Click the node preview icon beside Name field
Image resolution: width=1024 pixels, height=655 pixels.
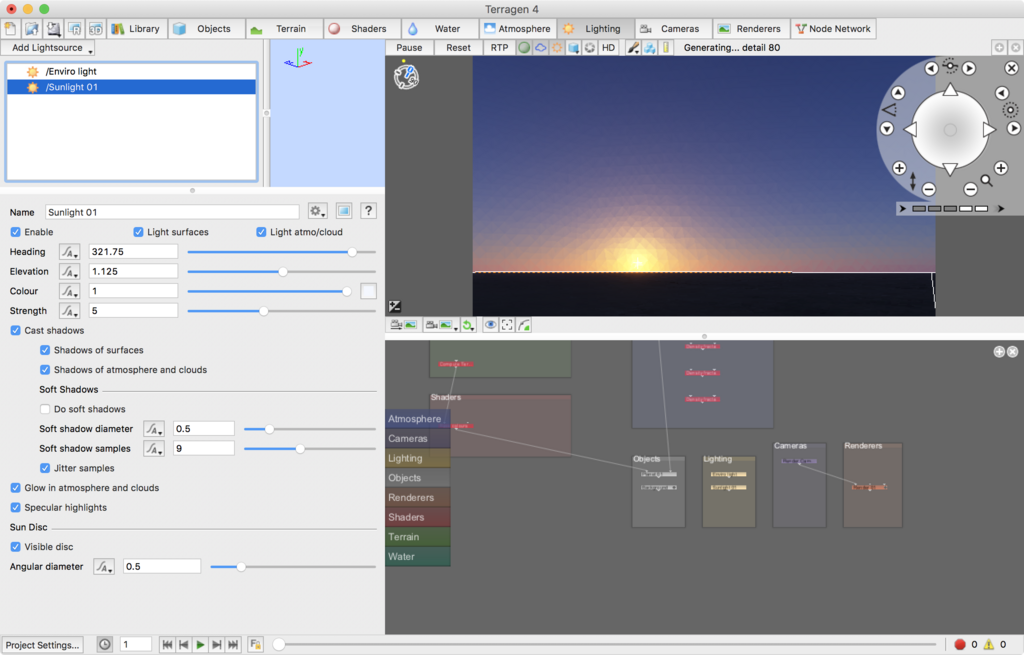click(344, 211)
